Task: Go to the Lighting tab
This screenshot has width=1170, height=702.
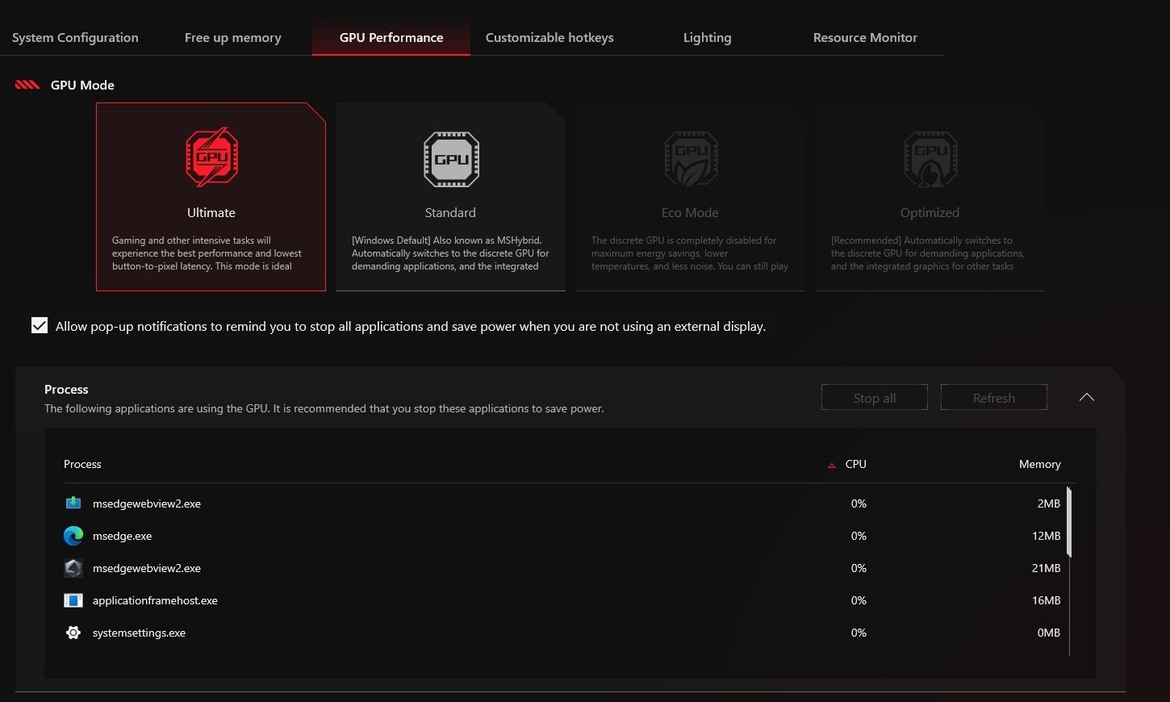Action: point(707,37)
